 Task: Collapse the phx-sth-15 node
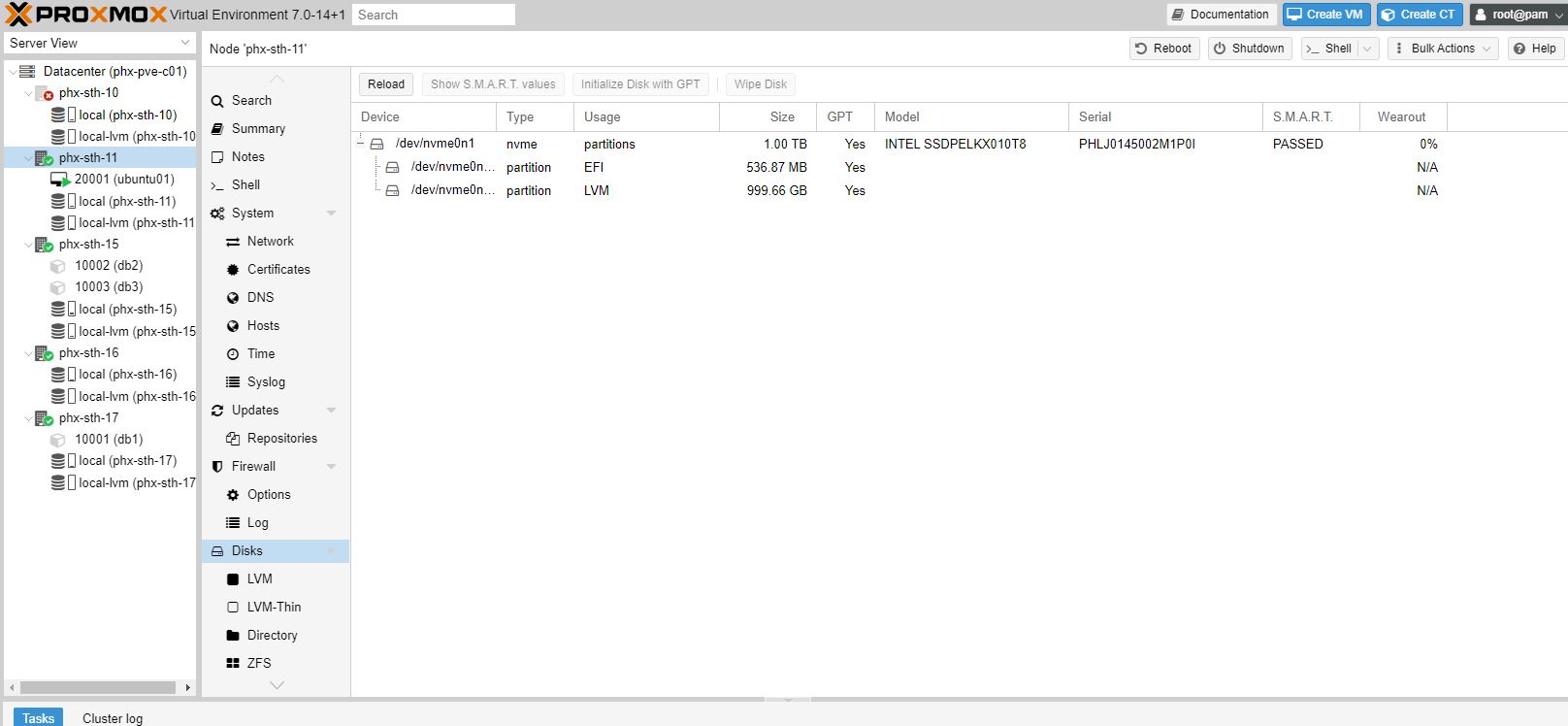[x=28, y=245]
